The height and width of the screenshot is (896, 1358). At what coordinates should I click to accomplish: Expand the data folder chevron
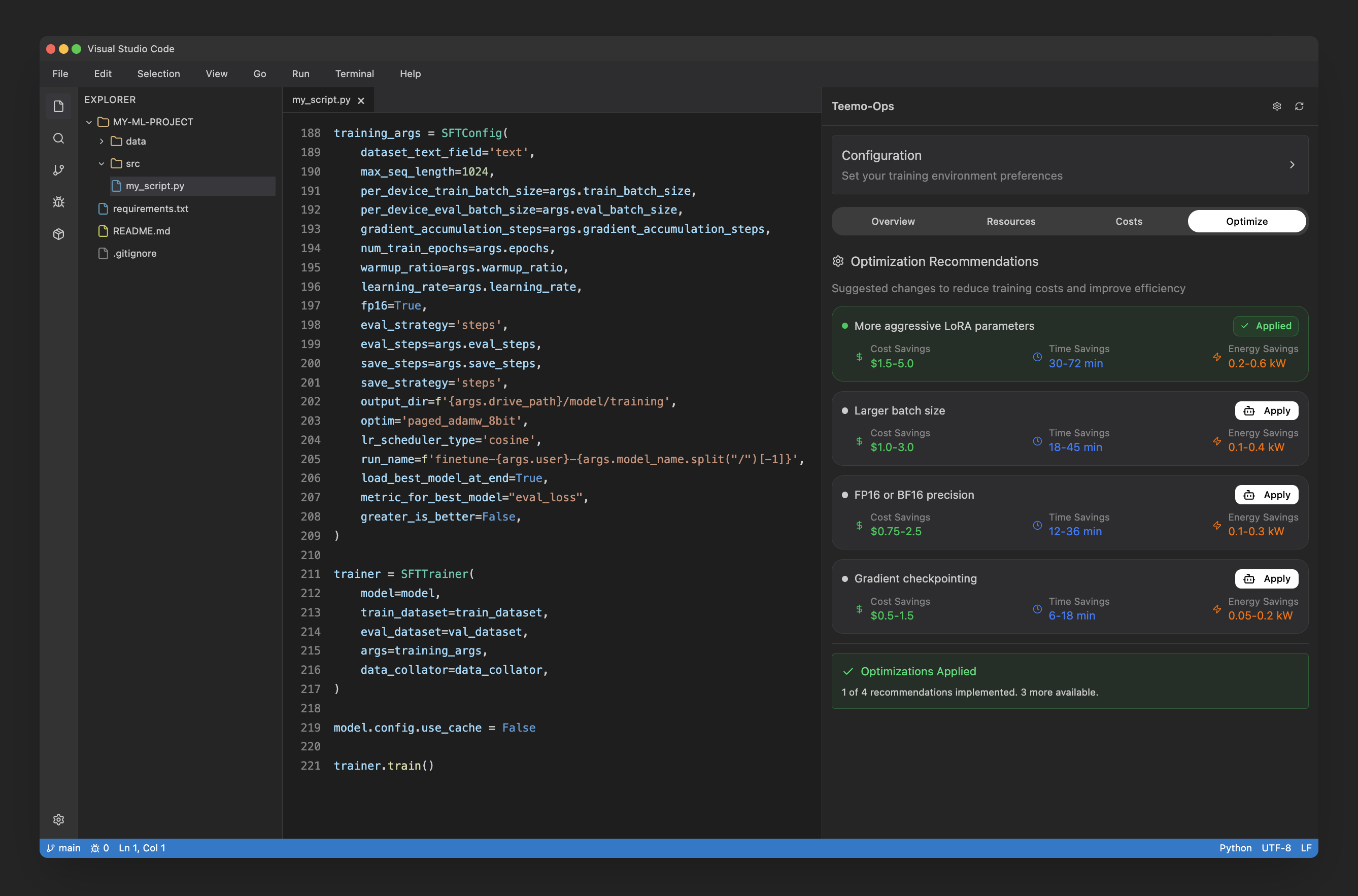(101, 141)
